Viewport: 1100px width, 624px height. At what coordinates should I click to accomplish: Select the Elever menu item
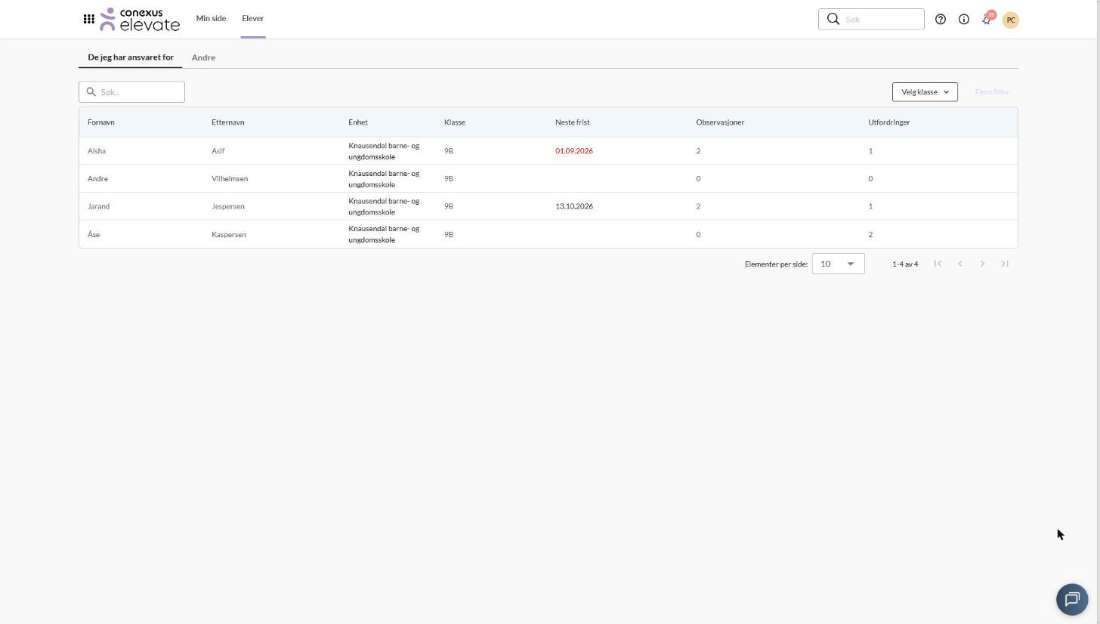(x=253, y=18)
